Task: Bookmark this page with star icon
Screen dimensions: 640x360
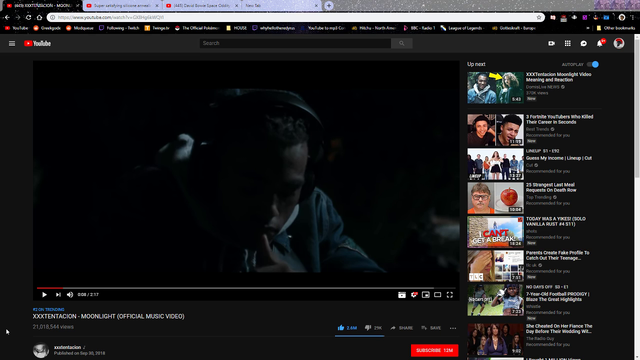Action: click(x=539, y=17)
